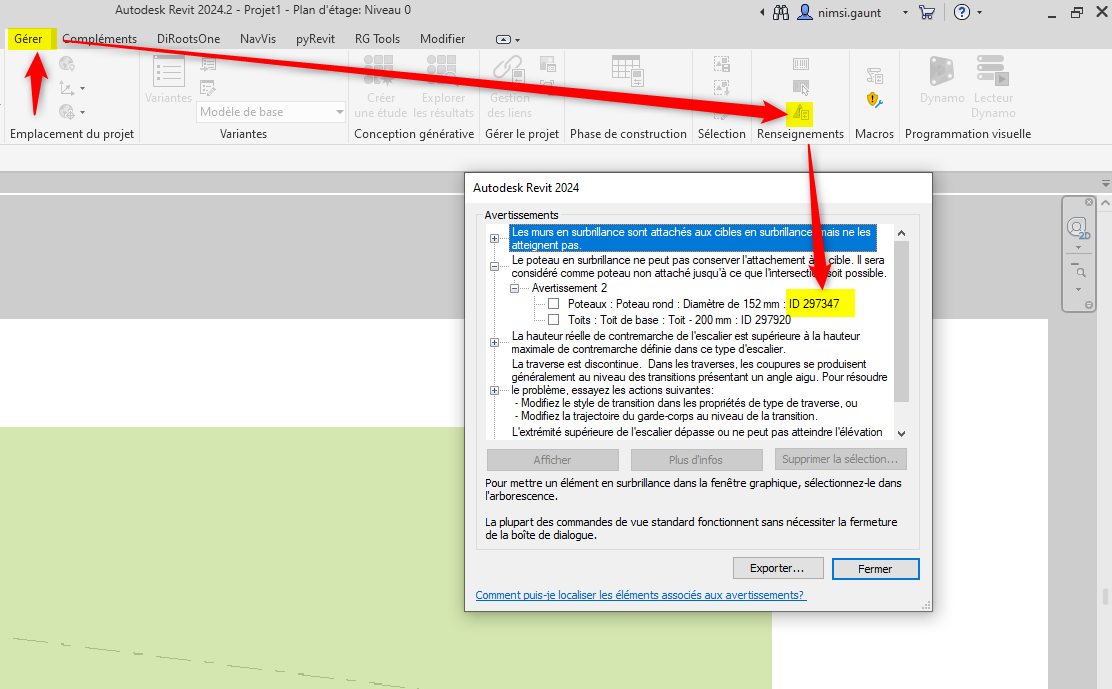Image resolution: width=1112 pixels, height=689 pixels.
Task: Open the Macros security icon
Action: pos(873,100)
